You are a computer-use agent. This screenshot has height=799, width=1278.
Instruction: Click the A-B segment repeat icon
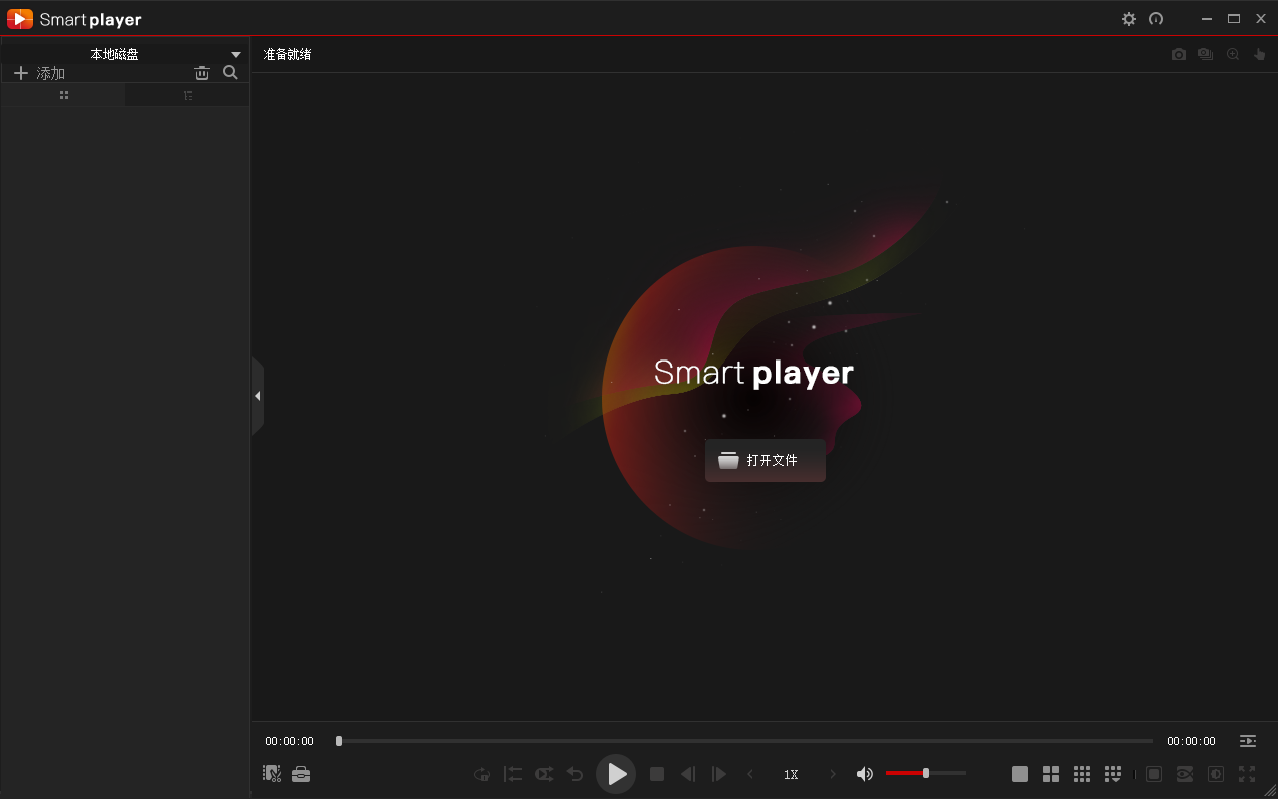point(513,774)
